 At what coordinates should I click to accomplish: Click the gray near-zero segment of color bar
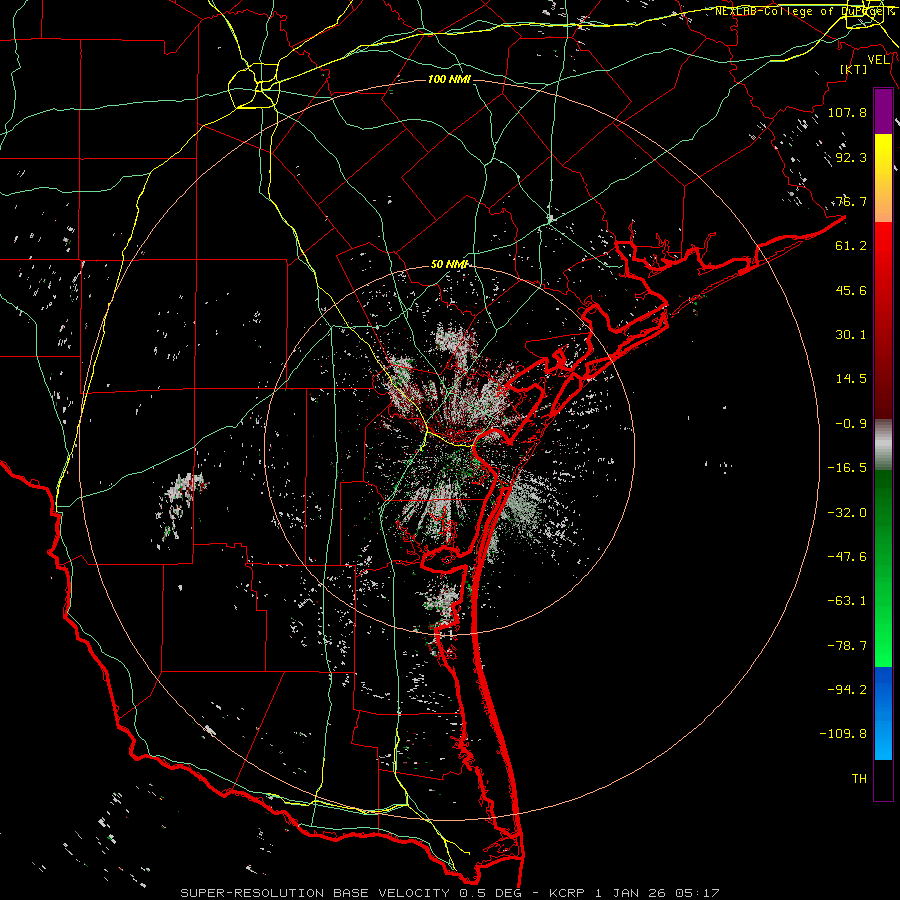coord(883,444)
